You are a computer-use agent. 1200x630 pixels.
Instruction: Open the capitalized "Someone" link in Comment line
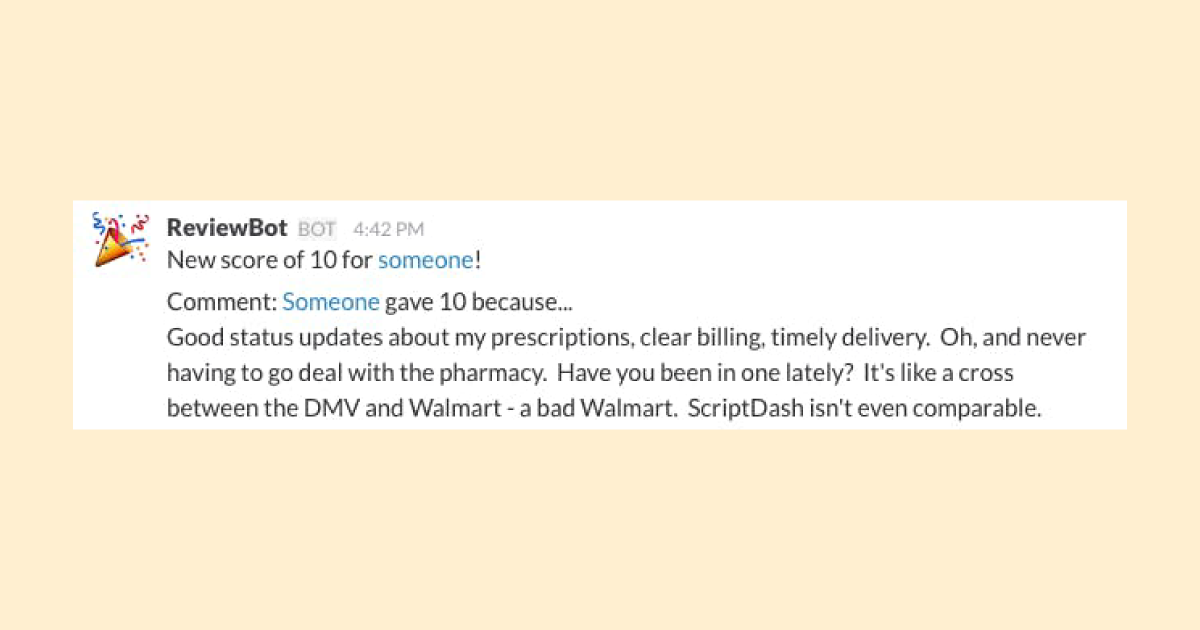point(331,301)
